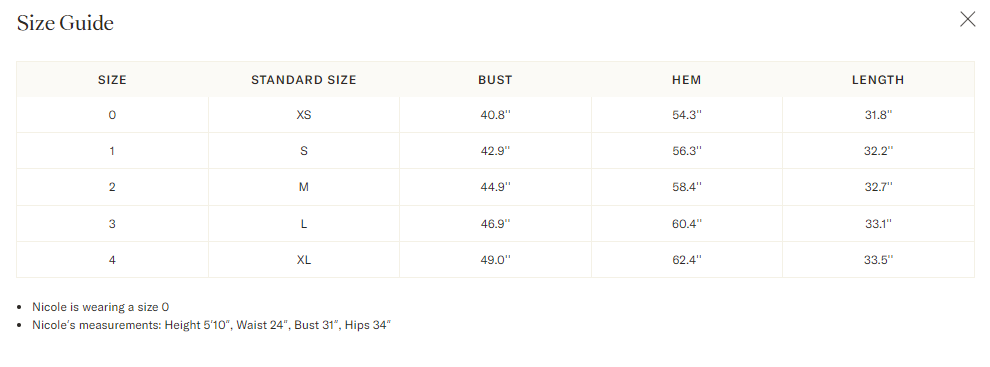Click the BUST column header

click(x=495, y=80)
